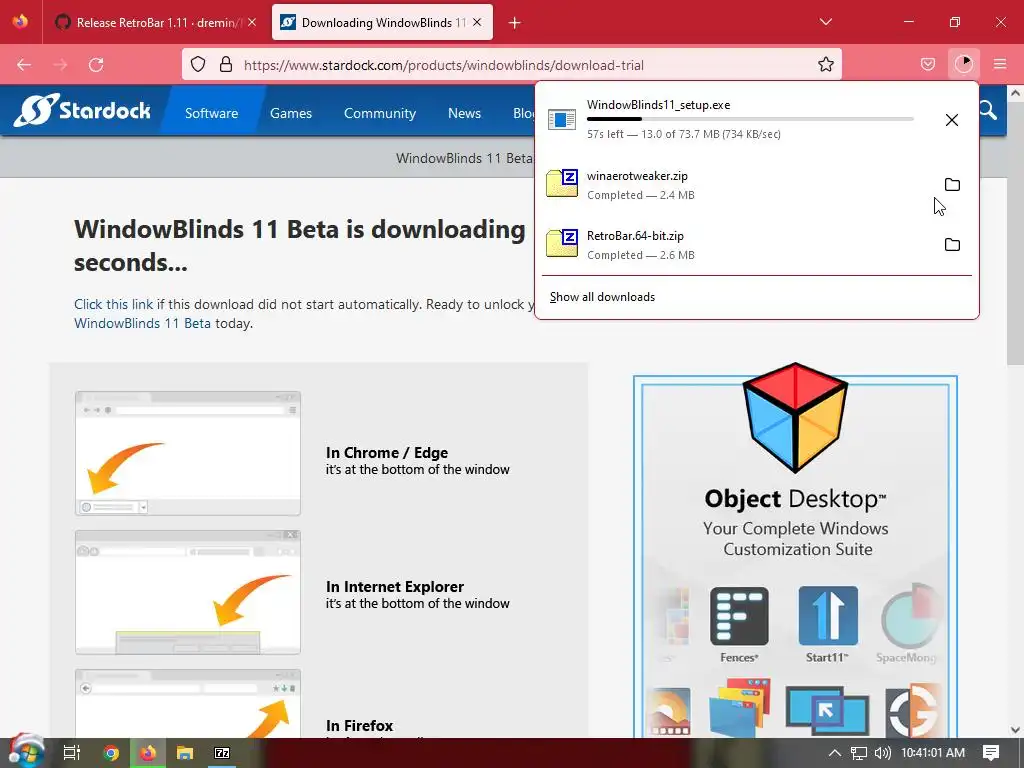Close the Downloading WindowBlinds tab
This screenshot has width=1024, height=768.
coord(477,22)
